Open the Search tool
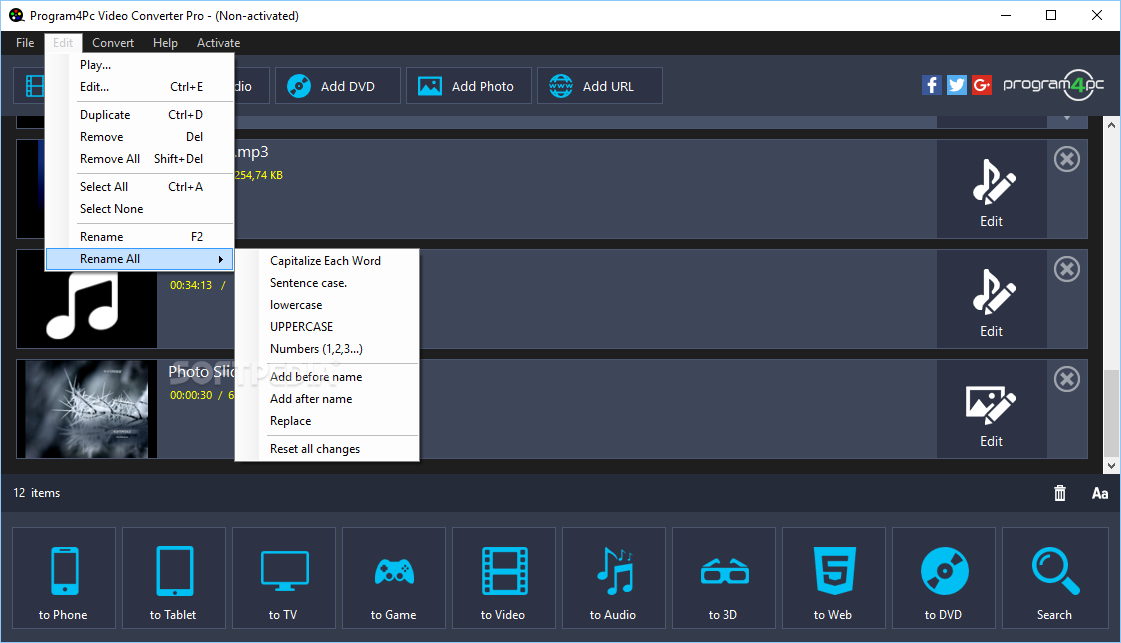The height and width of the screenshot is (643, 1121). coord(1055,578)
